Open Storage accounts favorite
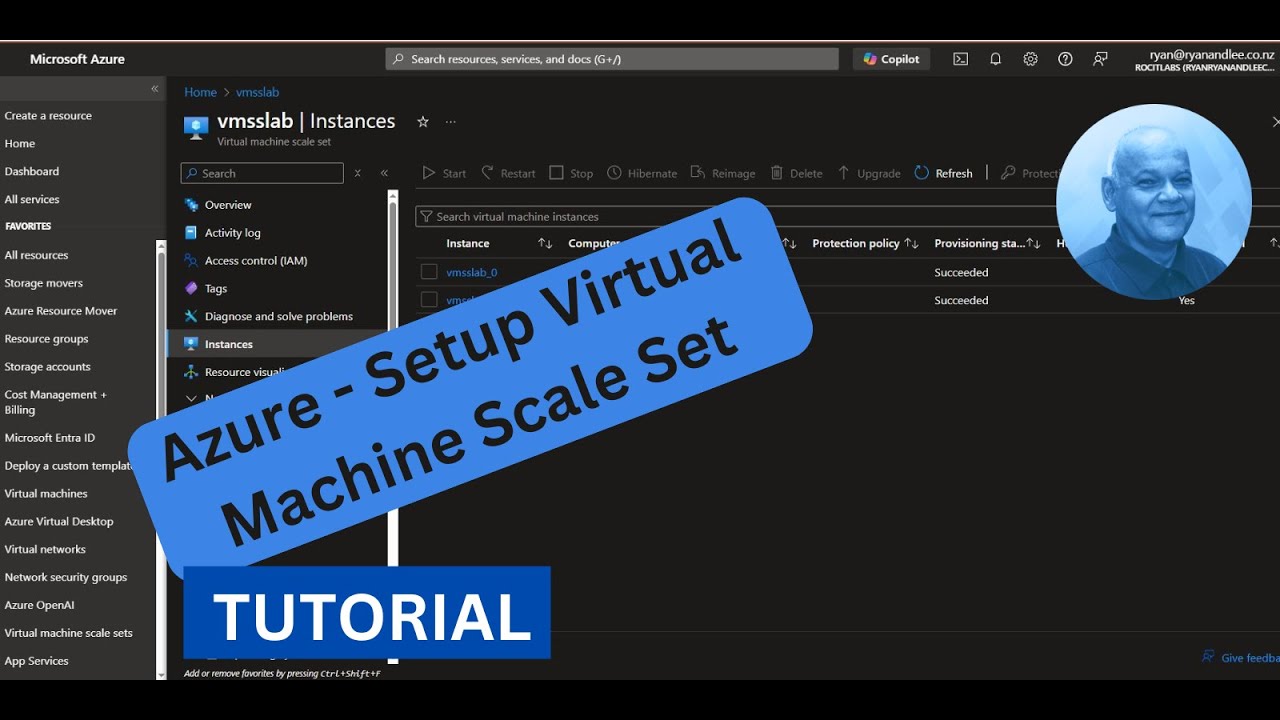The width and height of the screenshot is (1280, 720). pyautogui.click(x=48, y=367)
